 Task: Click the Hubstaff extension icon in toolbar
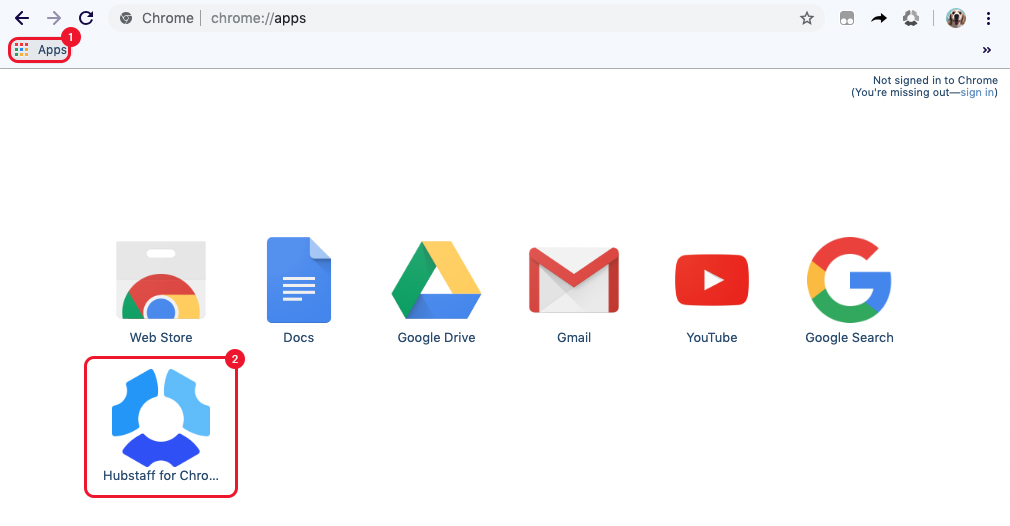coord(911,18)
